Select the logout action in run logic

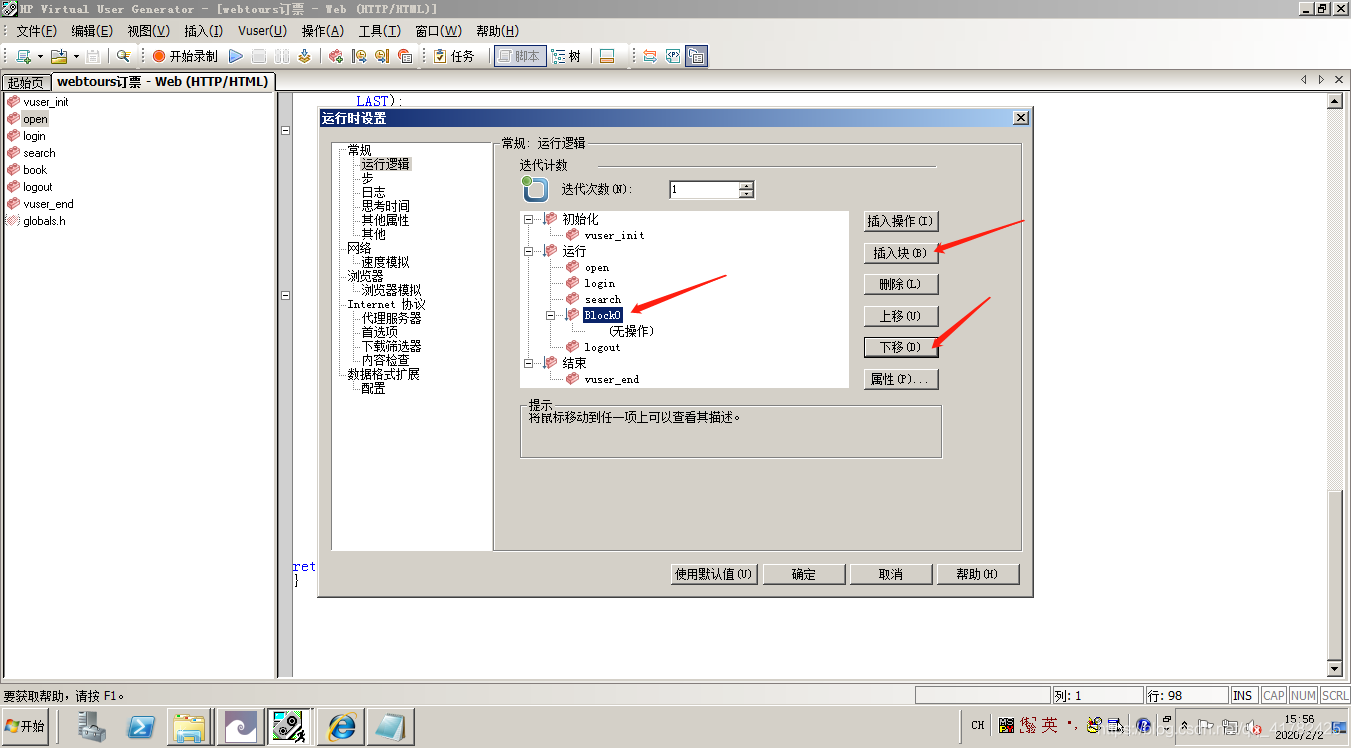tap(603, 347)
